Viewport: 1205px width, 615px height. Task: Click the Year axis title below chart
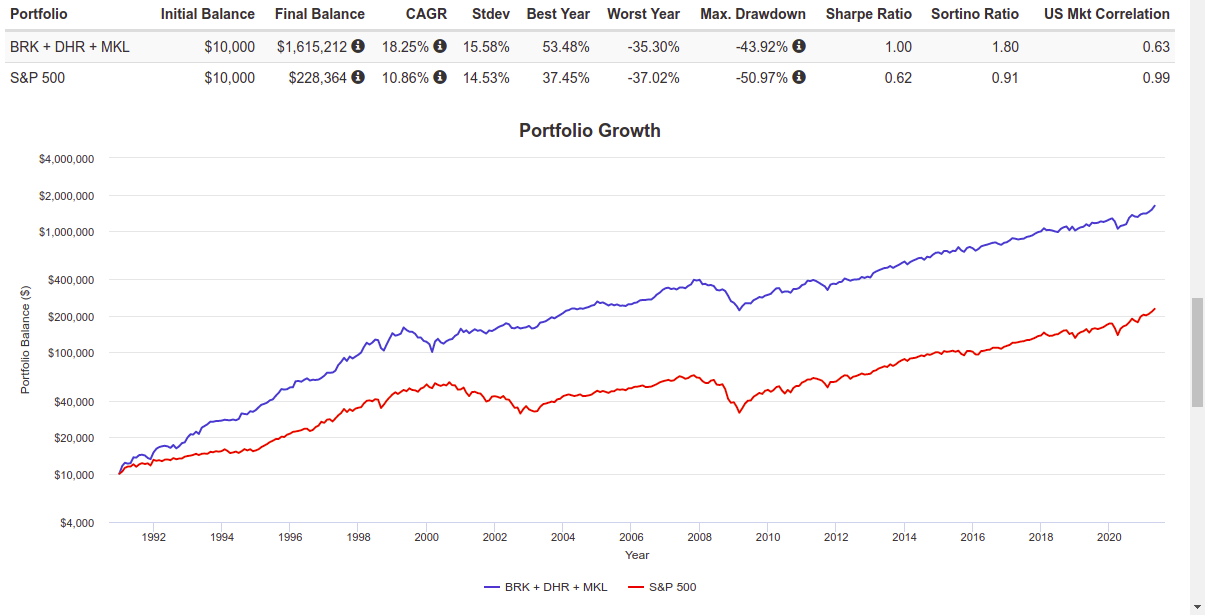click(637, 555)
